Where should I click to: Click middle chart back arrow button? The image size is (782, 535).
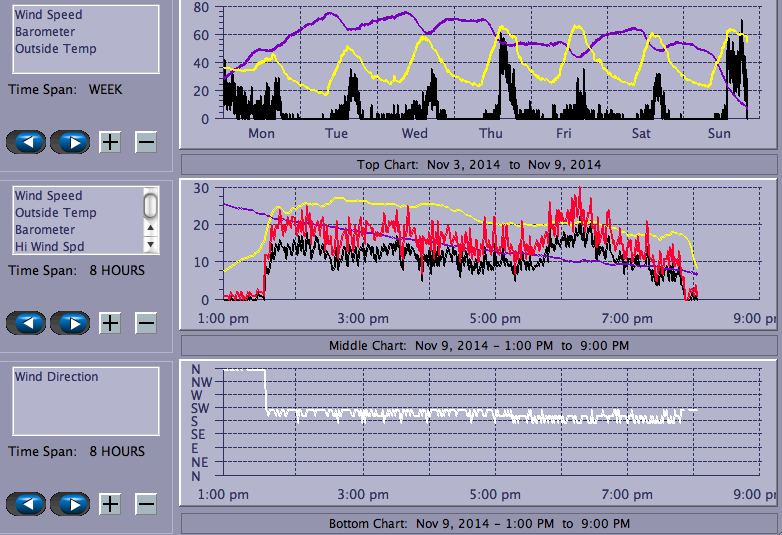click(x=26, y=323)
